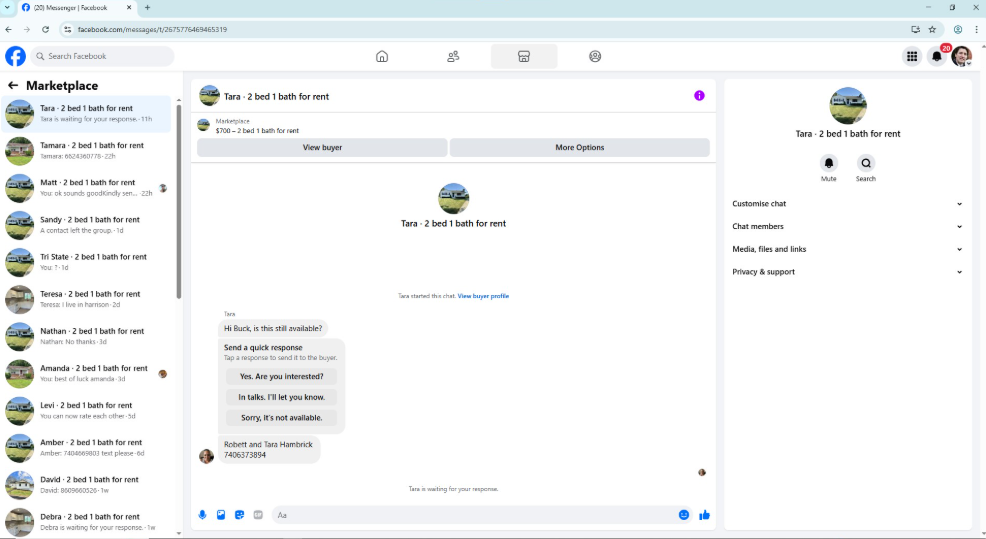
Task: Open the Facebook logo home link
Action: (x=16, y=56)
